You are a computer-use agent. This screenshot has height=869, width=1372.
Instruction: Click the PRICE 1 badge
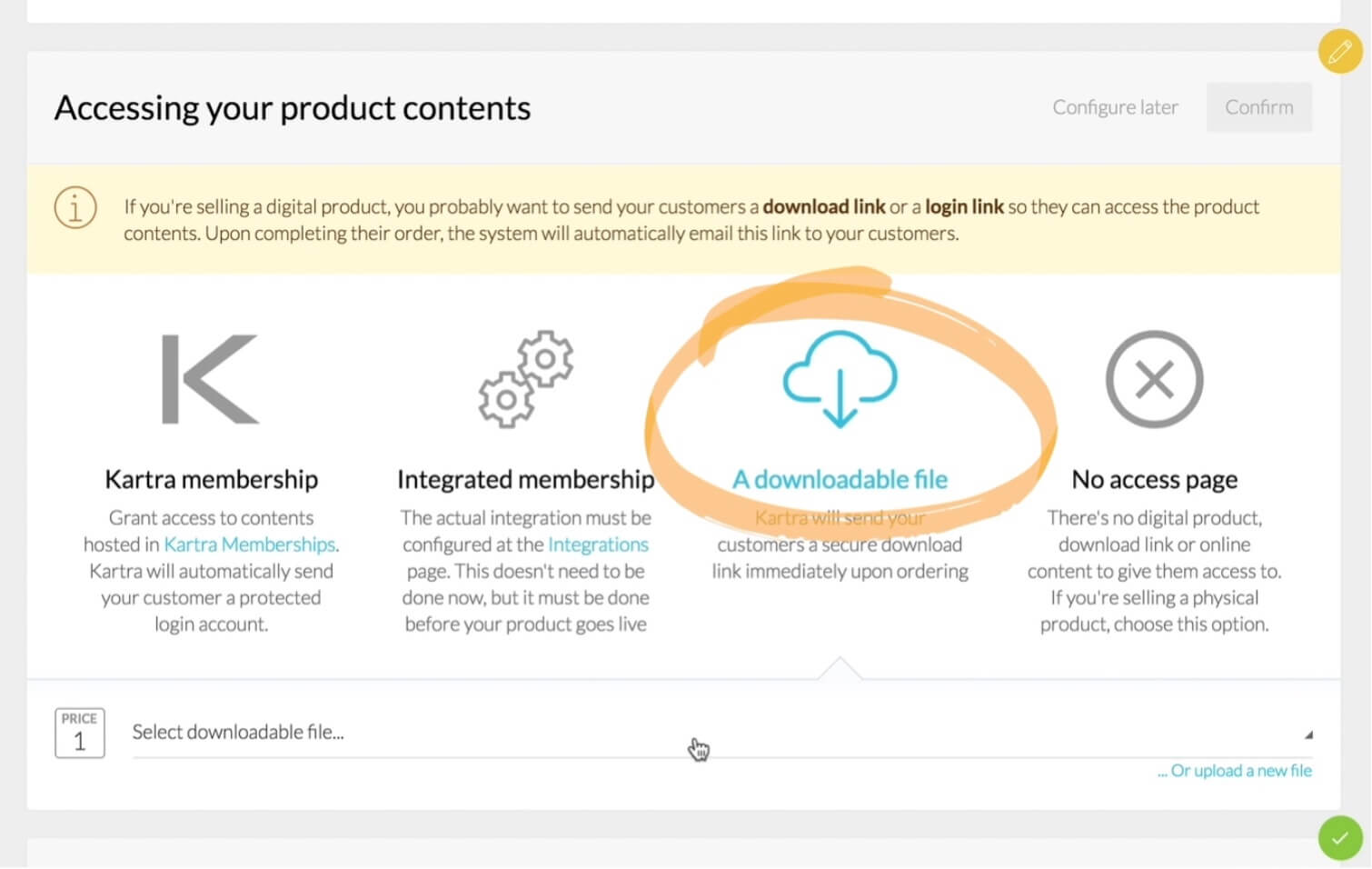[x=80, y=733]
